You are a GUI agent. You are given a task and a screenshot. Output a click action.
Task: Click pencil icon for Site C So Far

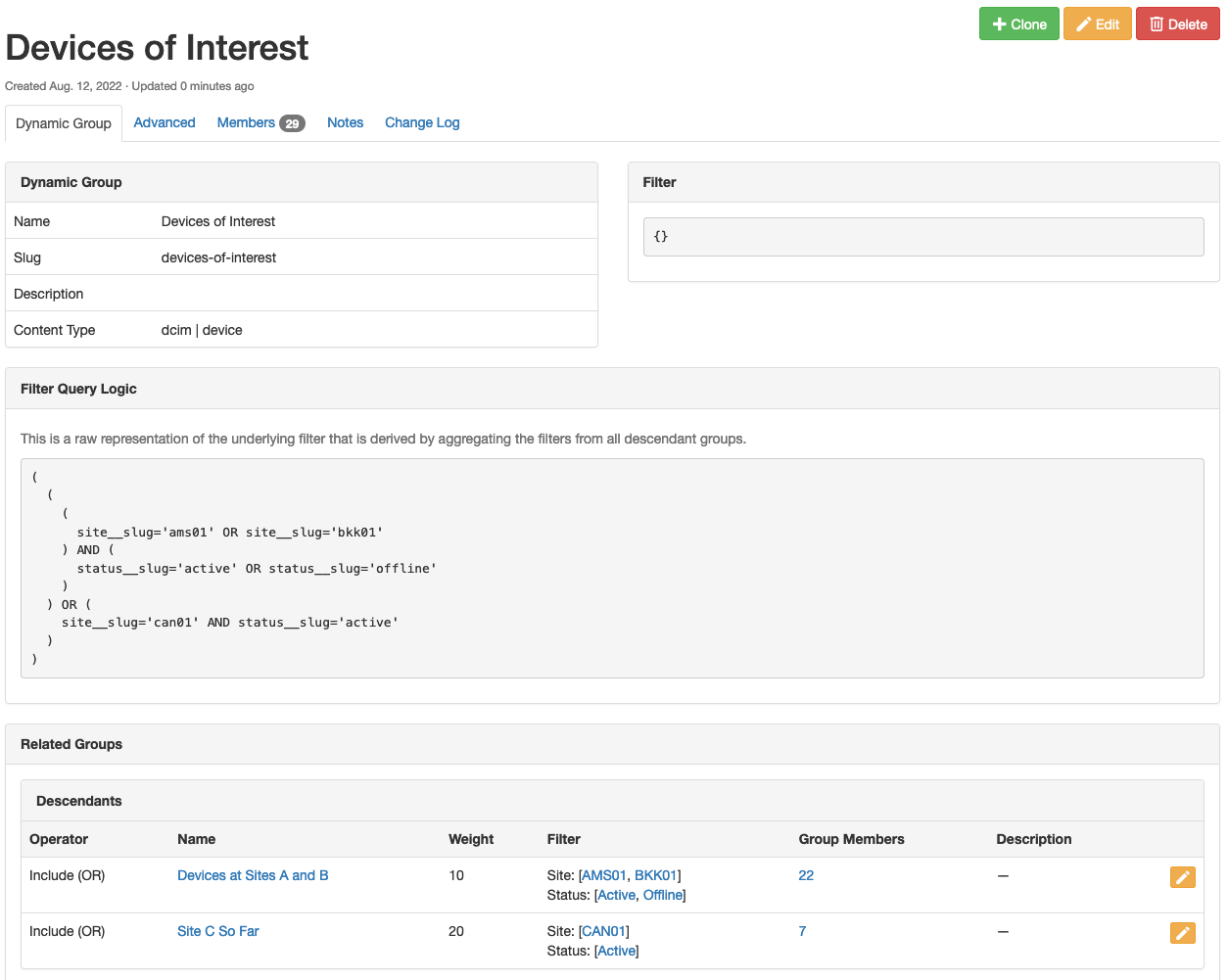pyautogui.click(x=1182, y=933)
